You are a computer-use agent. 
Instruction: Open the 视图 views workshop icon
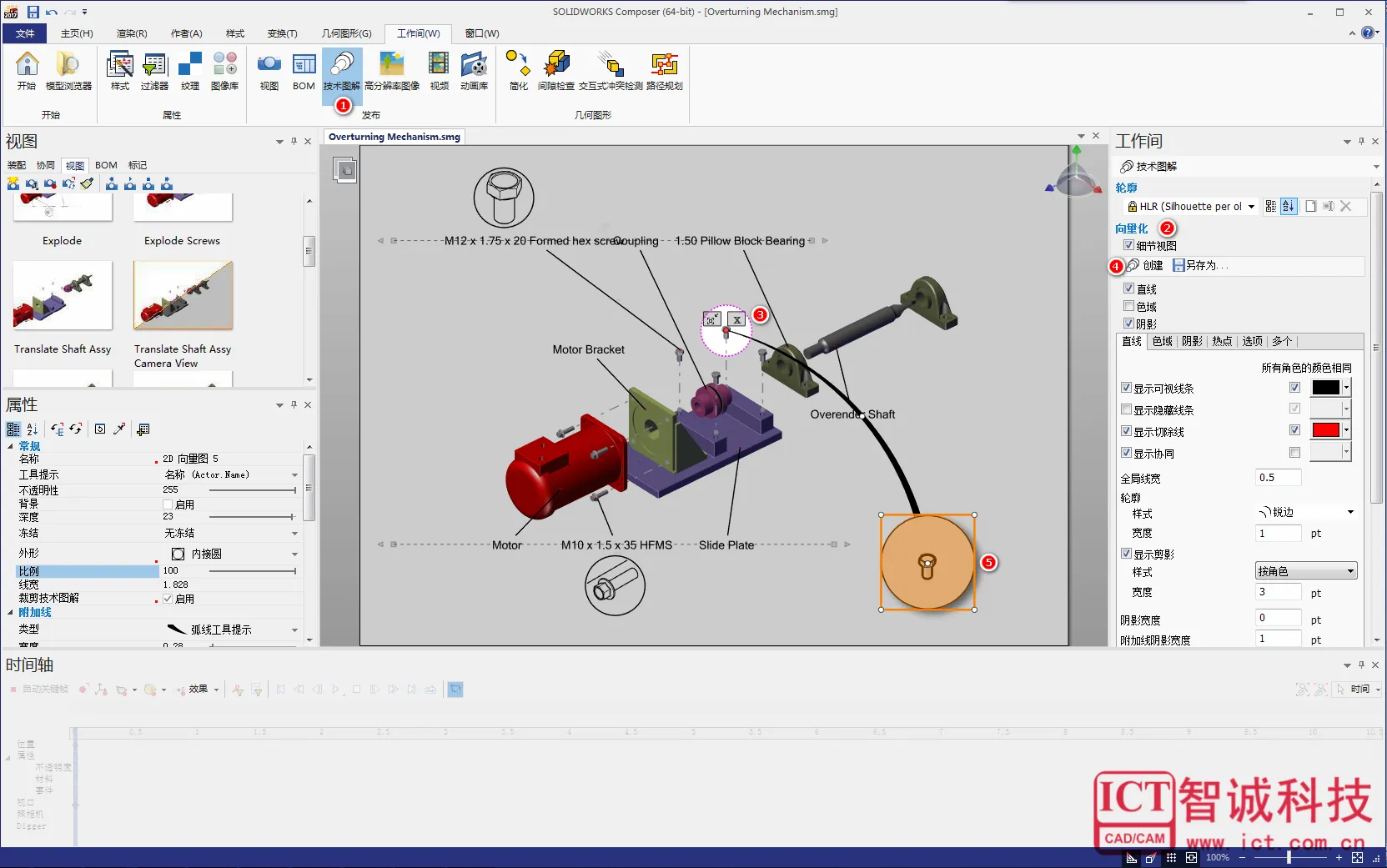[269, 70]
